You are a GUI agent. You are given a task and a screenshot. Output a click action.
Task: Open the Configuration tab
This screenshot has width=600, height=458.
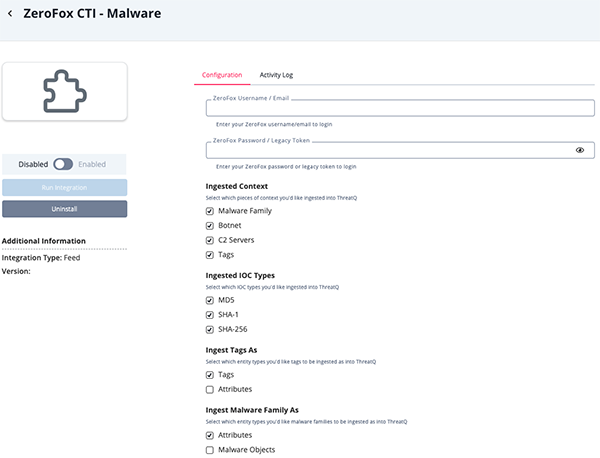coord(222,75)
